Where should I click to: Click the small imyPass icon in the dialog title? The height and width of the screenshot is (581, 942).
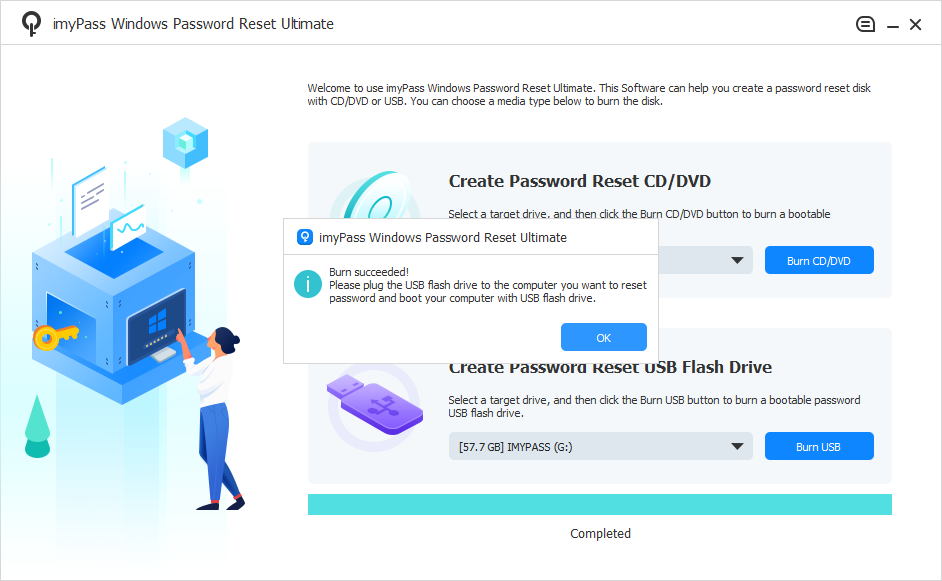coord(305,237)
